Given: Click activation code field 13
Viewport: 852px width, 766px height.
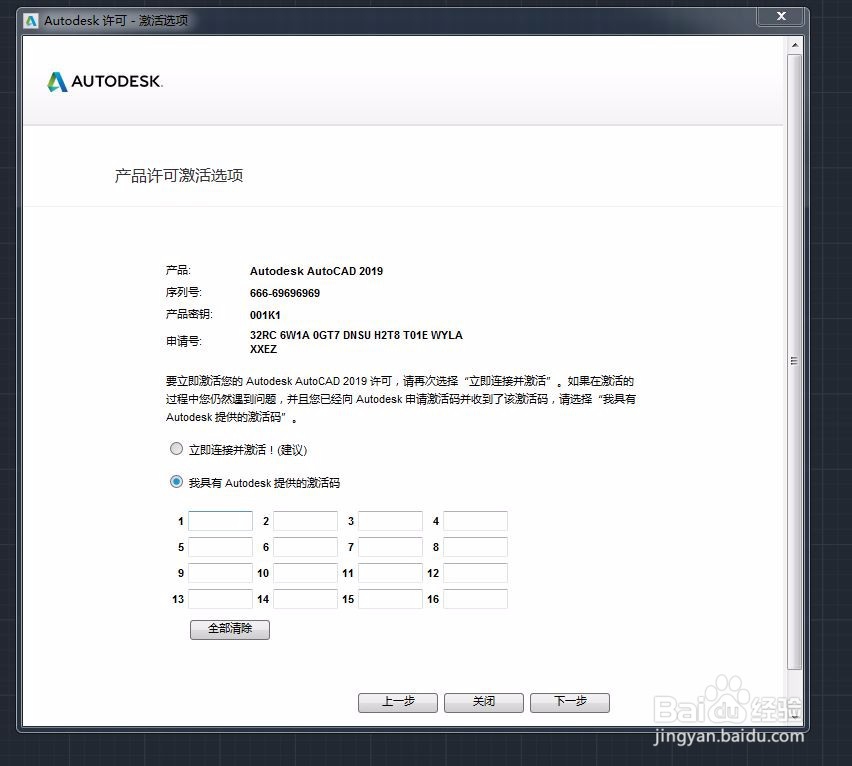Looking at the screenshot, I should [221, 599].
